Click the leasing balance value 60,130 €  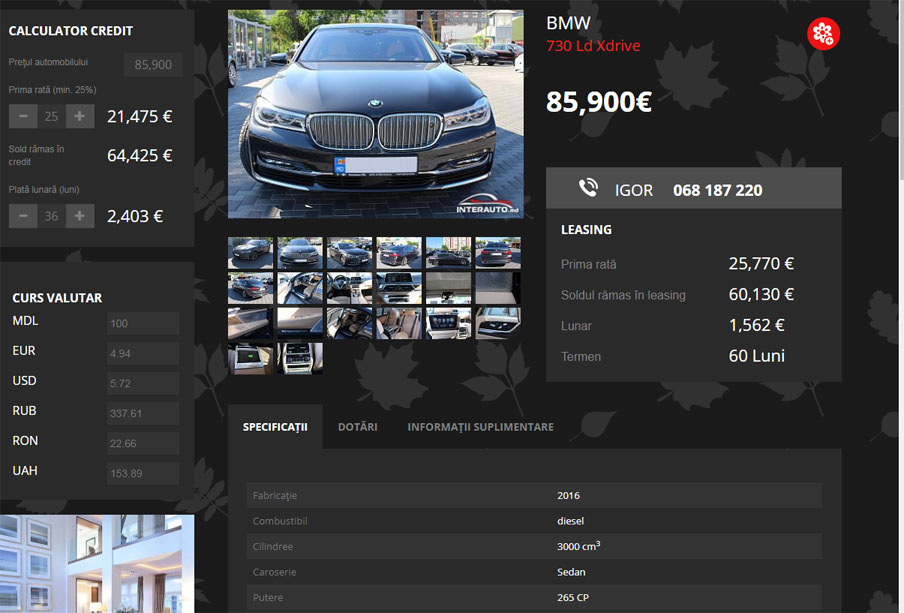pyautogui.click(x=761, y=295)
